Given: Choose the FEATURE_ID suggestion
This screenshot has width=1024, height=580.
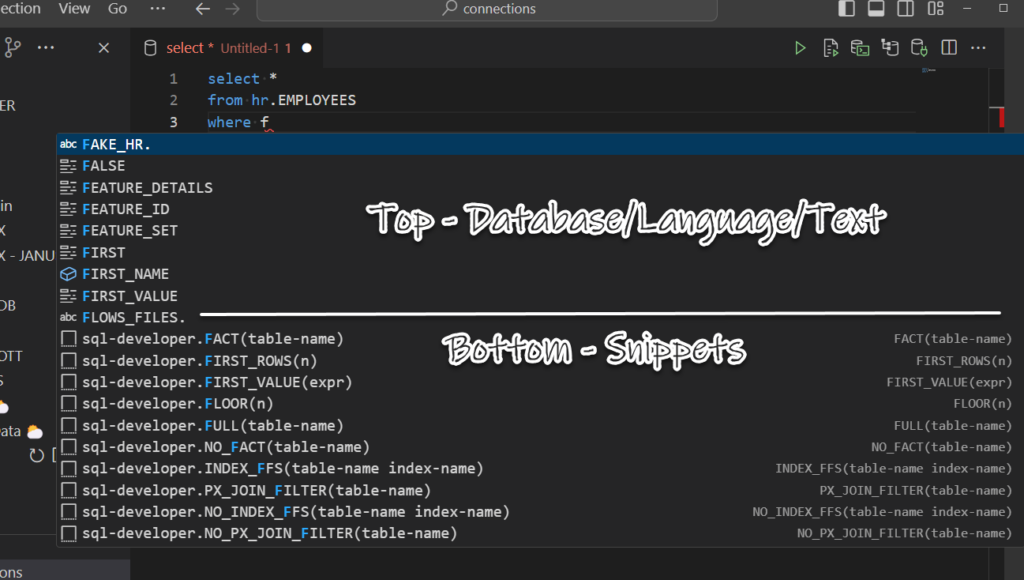Looking at the screenshot, I should (x=540, y=209).
